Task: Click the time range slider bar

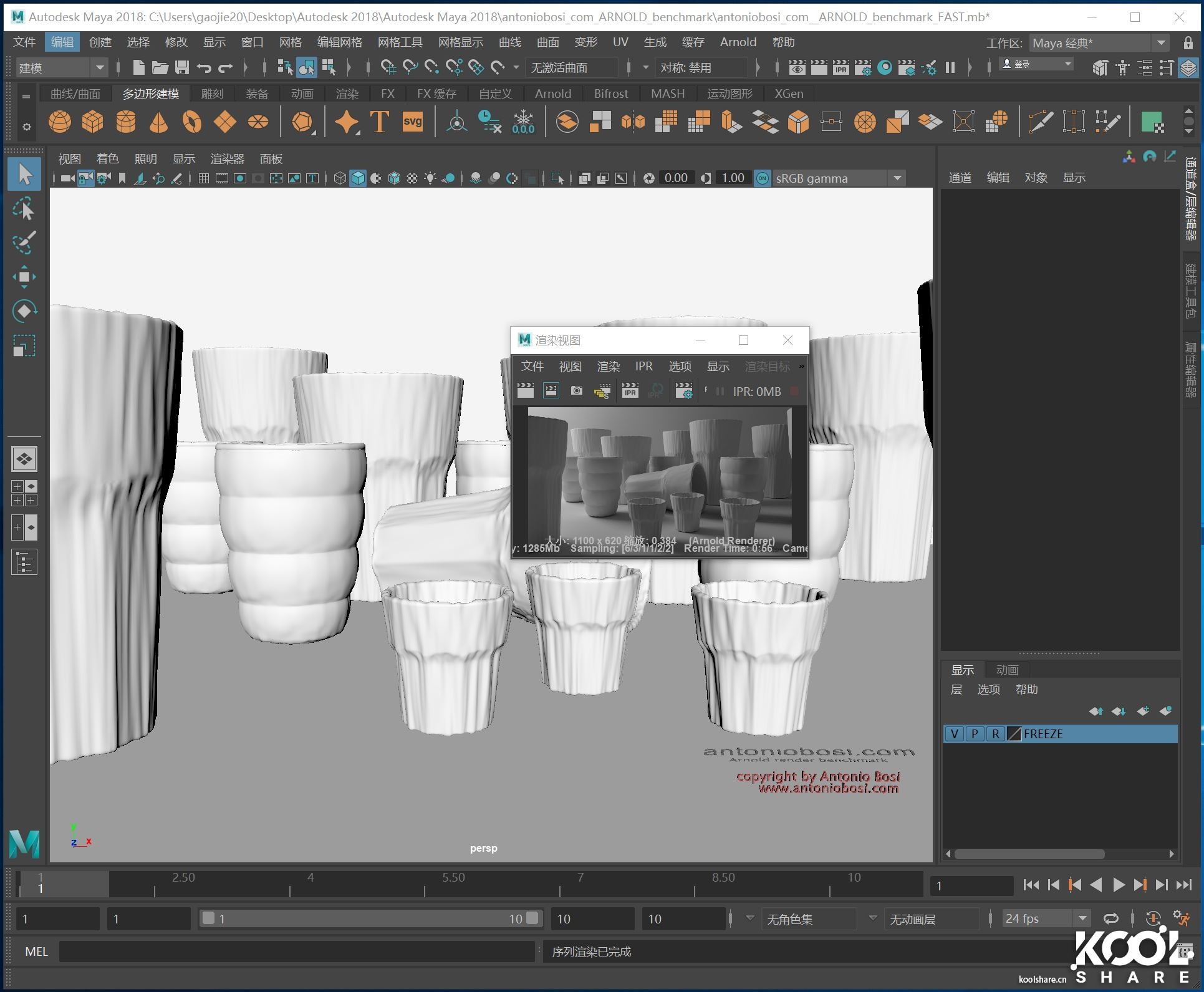Action: (370, 918)
